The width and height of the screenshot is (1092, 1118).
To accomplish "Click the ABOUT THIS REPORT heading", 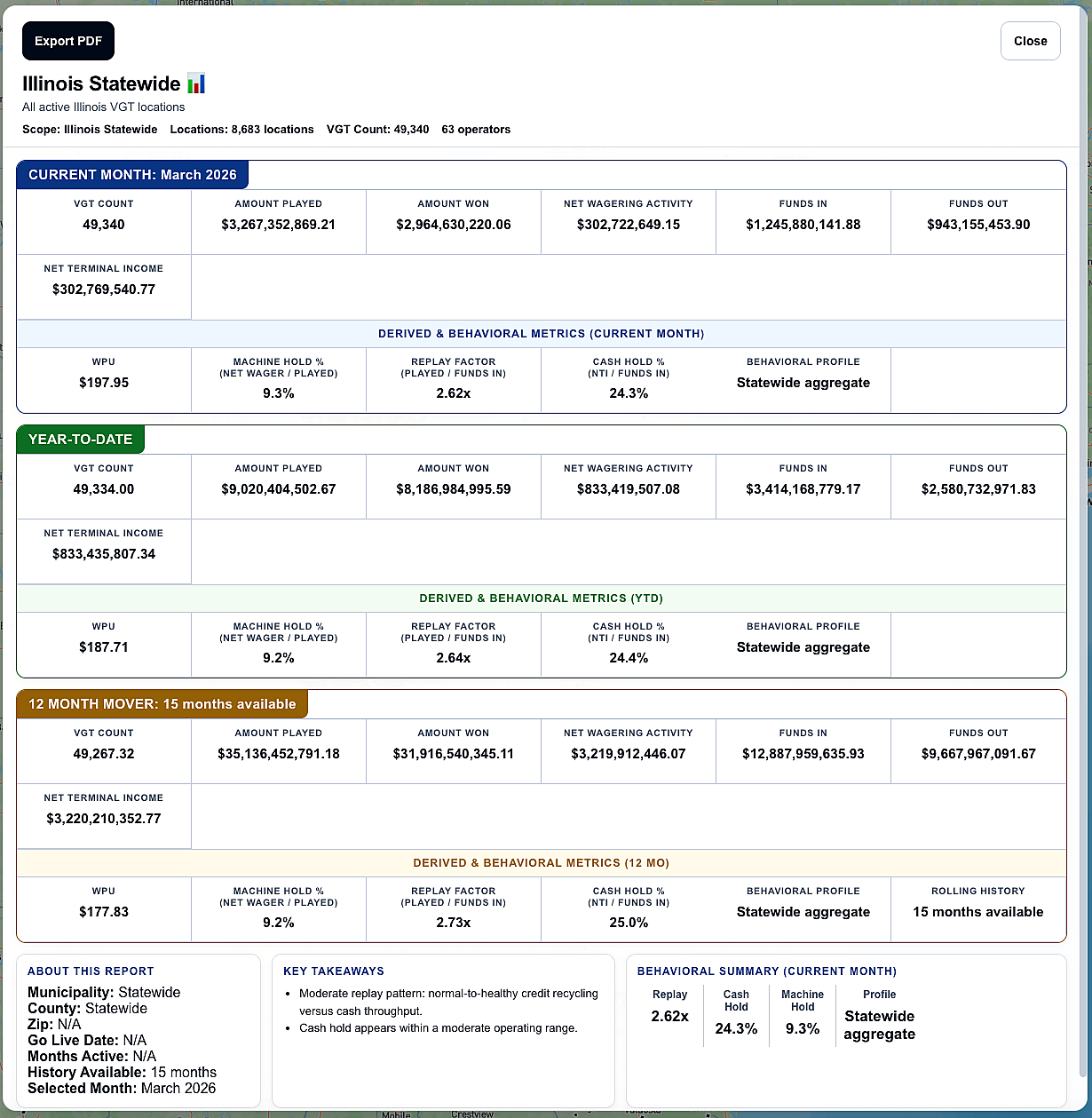I will pos(91,971).
